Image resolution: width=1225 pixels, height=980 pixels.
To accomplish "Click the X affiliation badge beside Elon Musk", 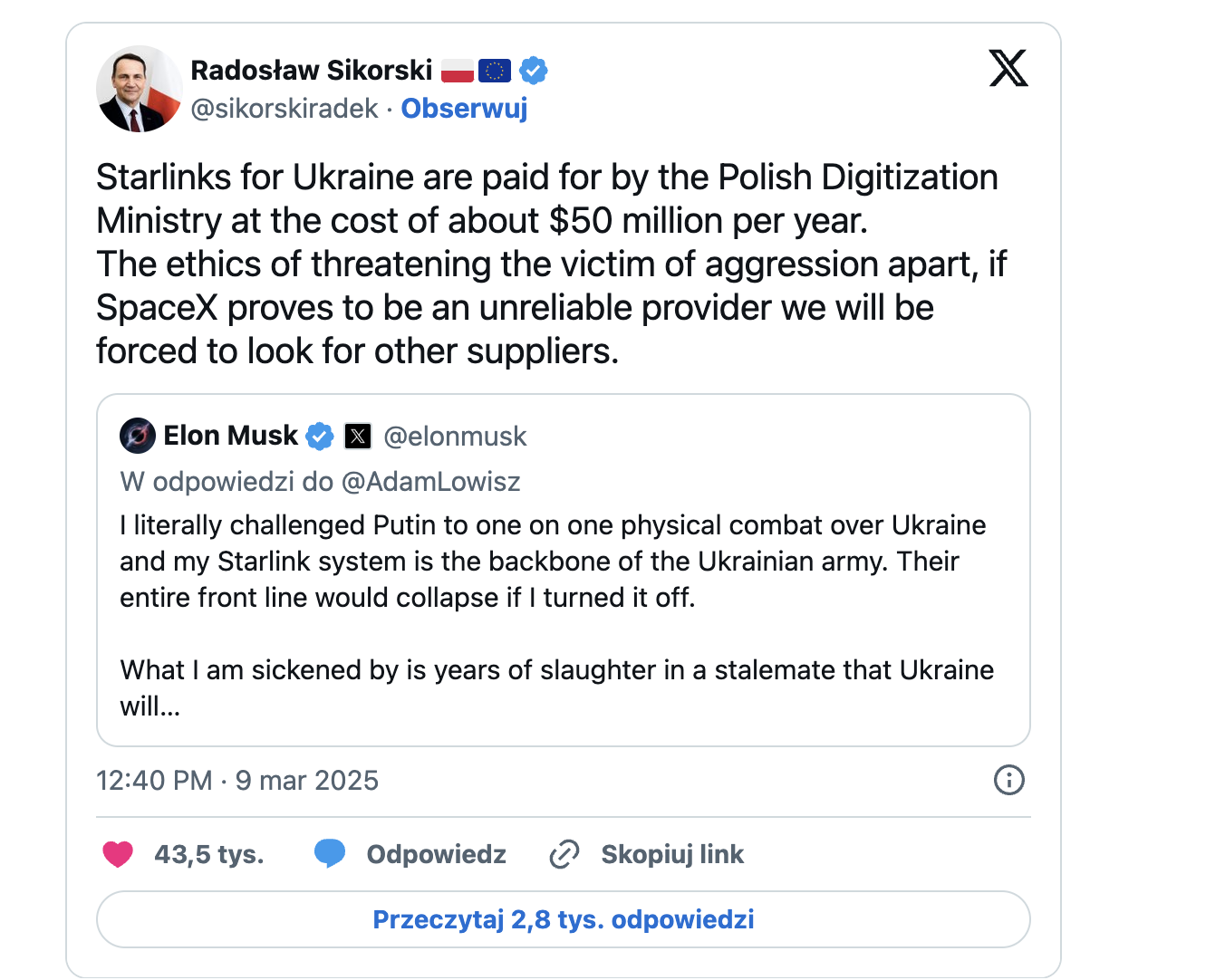I will tap(358, 437).
